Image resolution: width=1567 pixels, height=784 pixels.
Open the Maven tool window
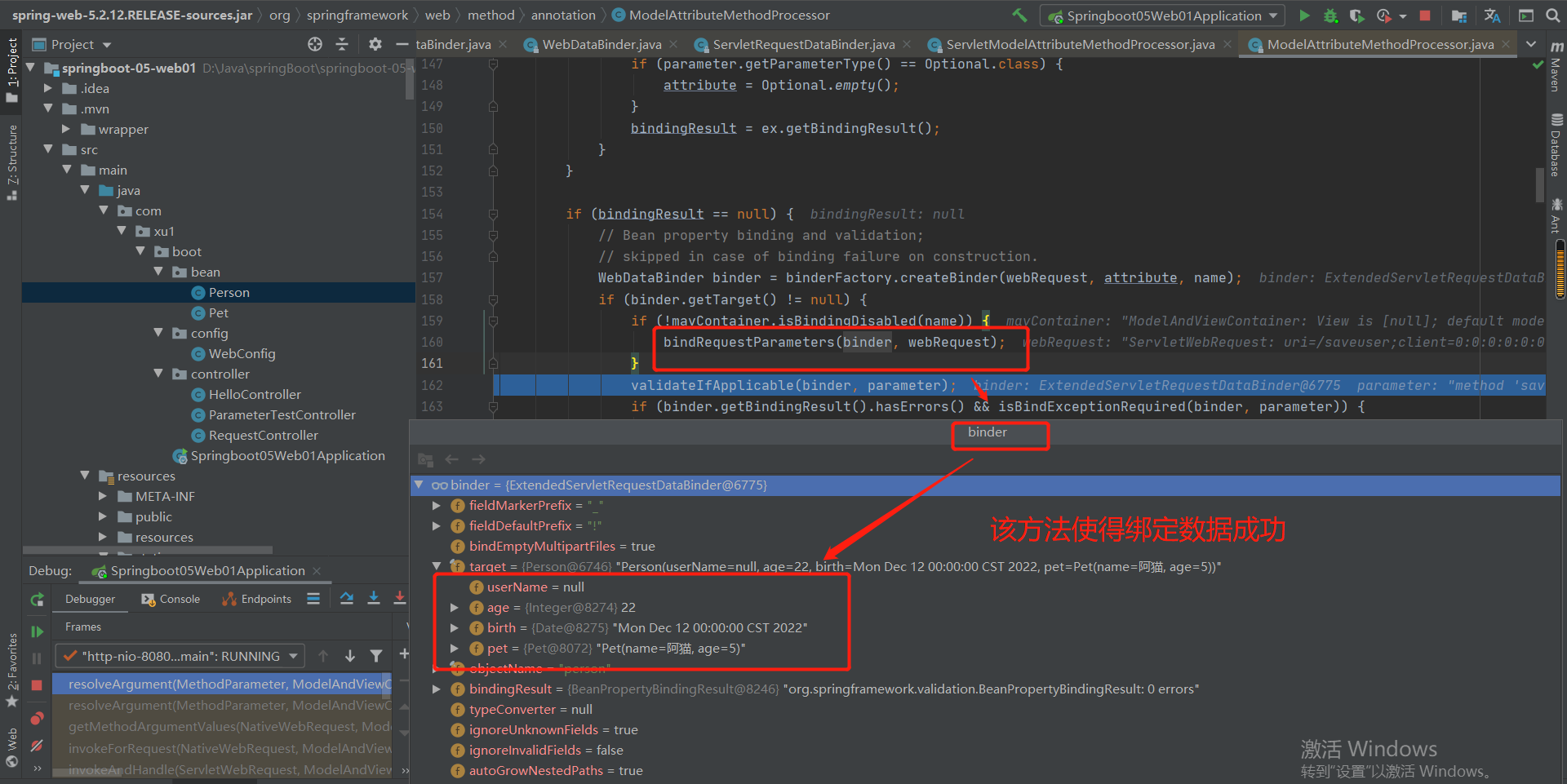[x=1556, y=65]
